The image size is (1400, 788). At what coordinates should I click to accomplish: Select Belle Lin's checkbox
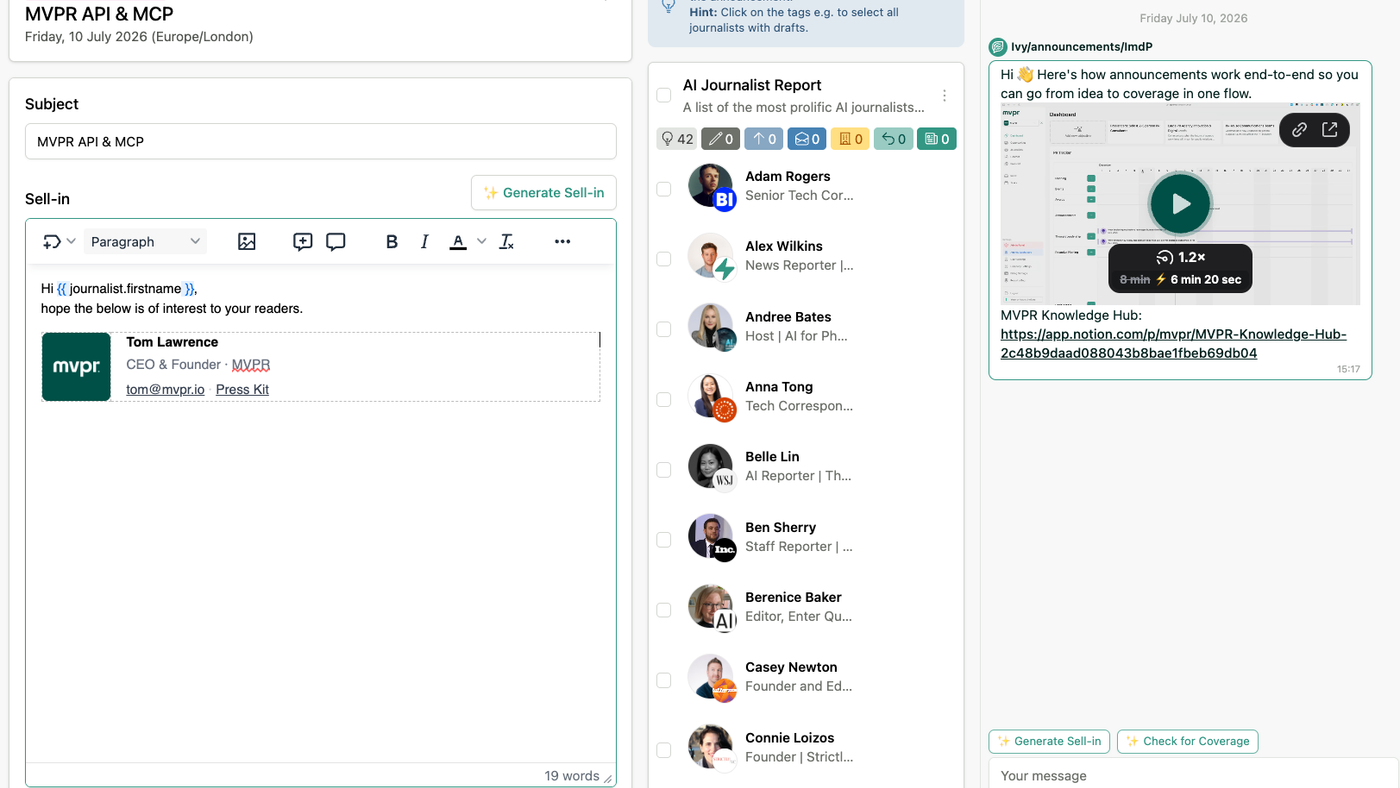[664, 469]
